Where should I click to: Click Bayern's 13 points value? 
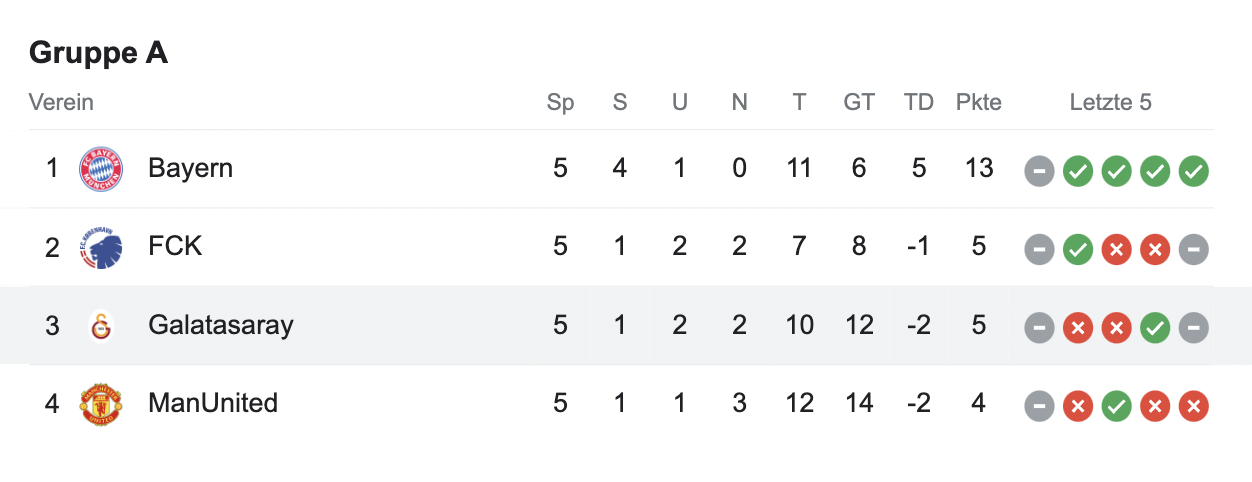tap(978, 168)
